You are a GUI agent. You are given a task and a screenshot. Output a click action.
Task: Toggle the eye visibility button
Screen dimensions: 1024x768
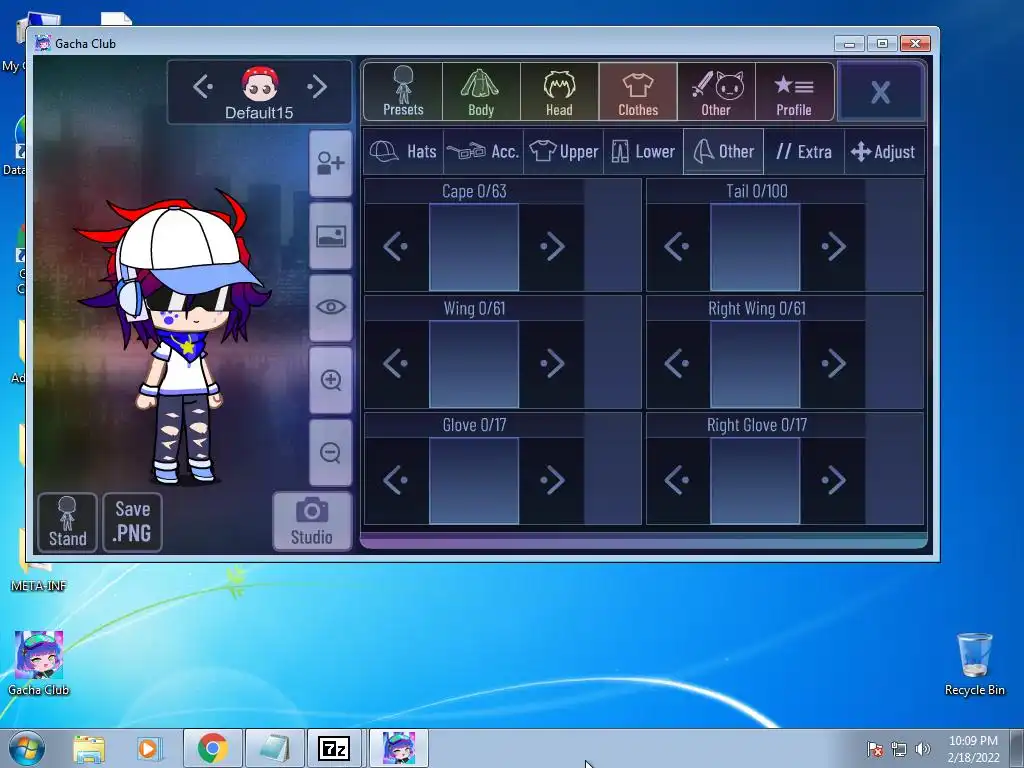[x=330, y=308]
